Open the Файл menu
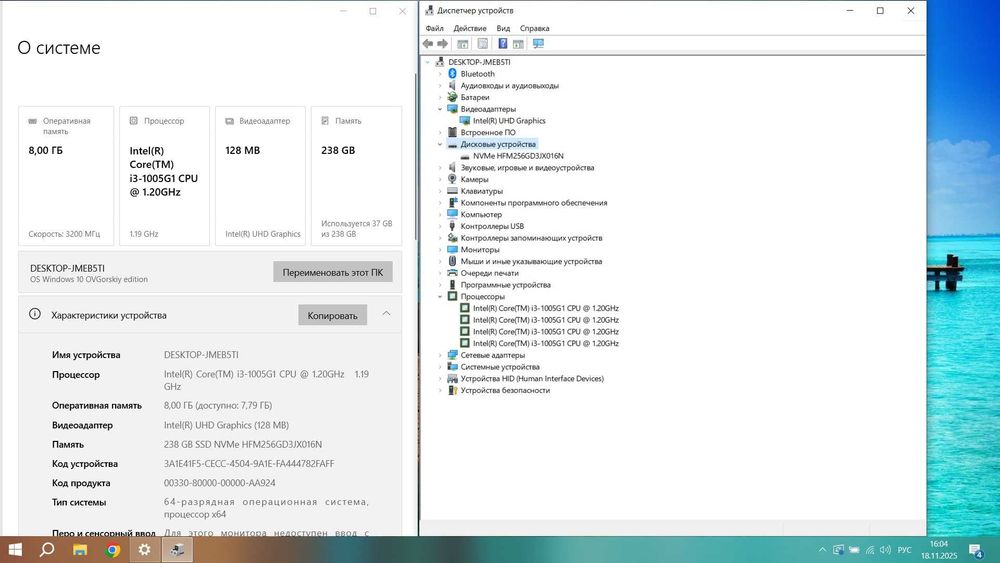Viewport: 1000px width, 563px height. pos(434,28)
